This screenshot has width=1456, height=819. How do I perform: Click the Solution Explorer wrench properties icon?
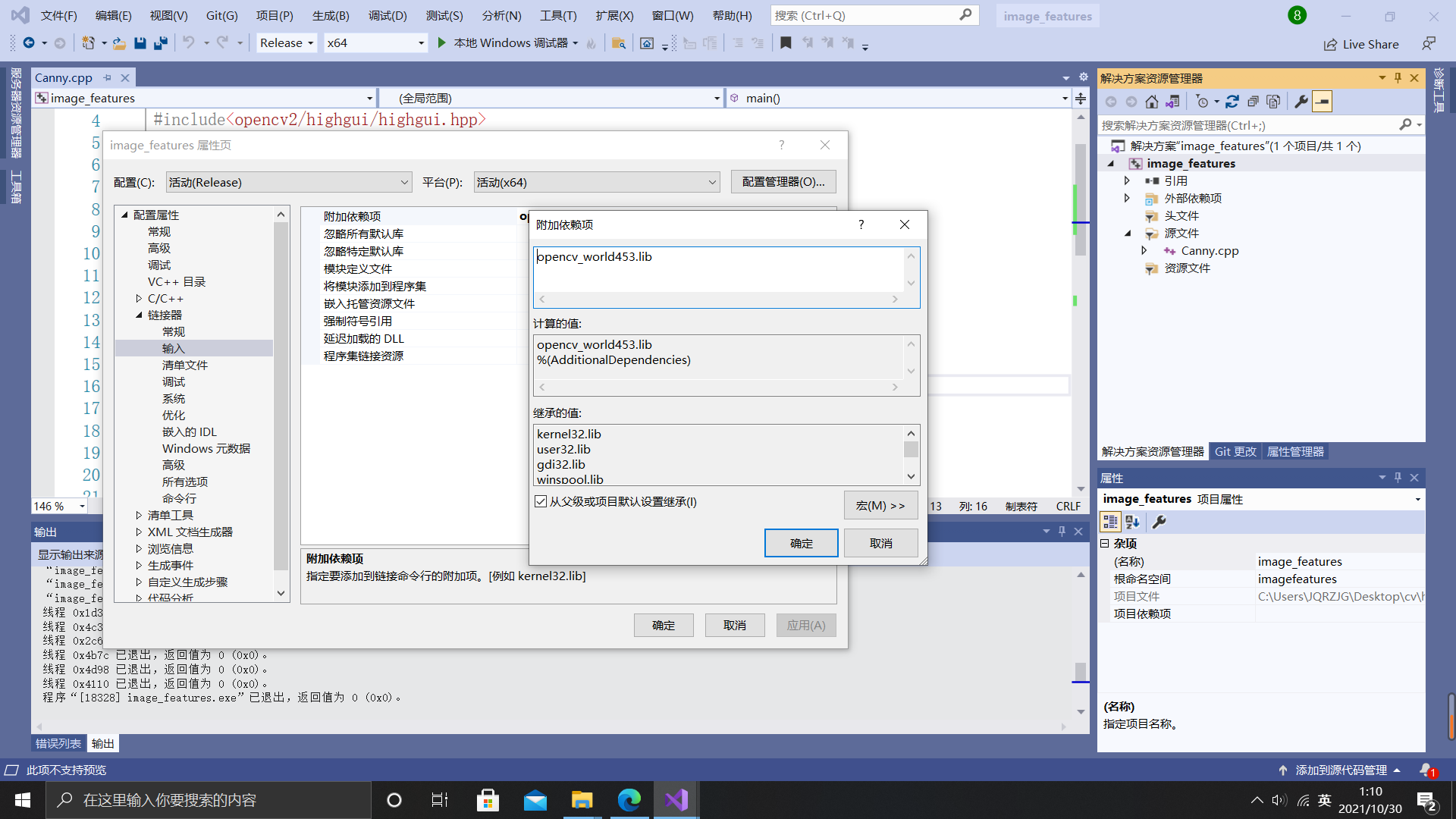1301,102
